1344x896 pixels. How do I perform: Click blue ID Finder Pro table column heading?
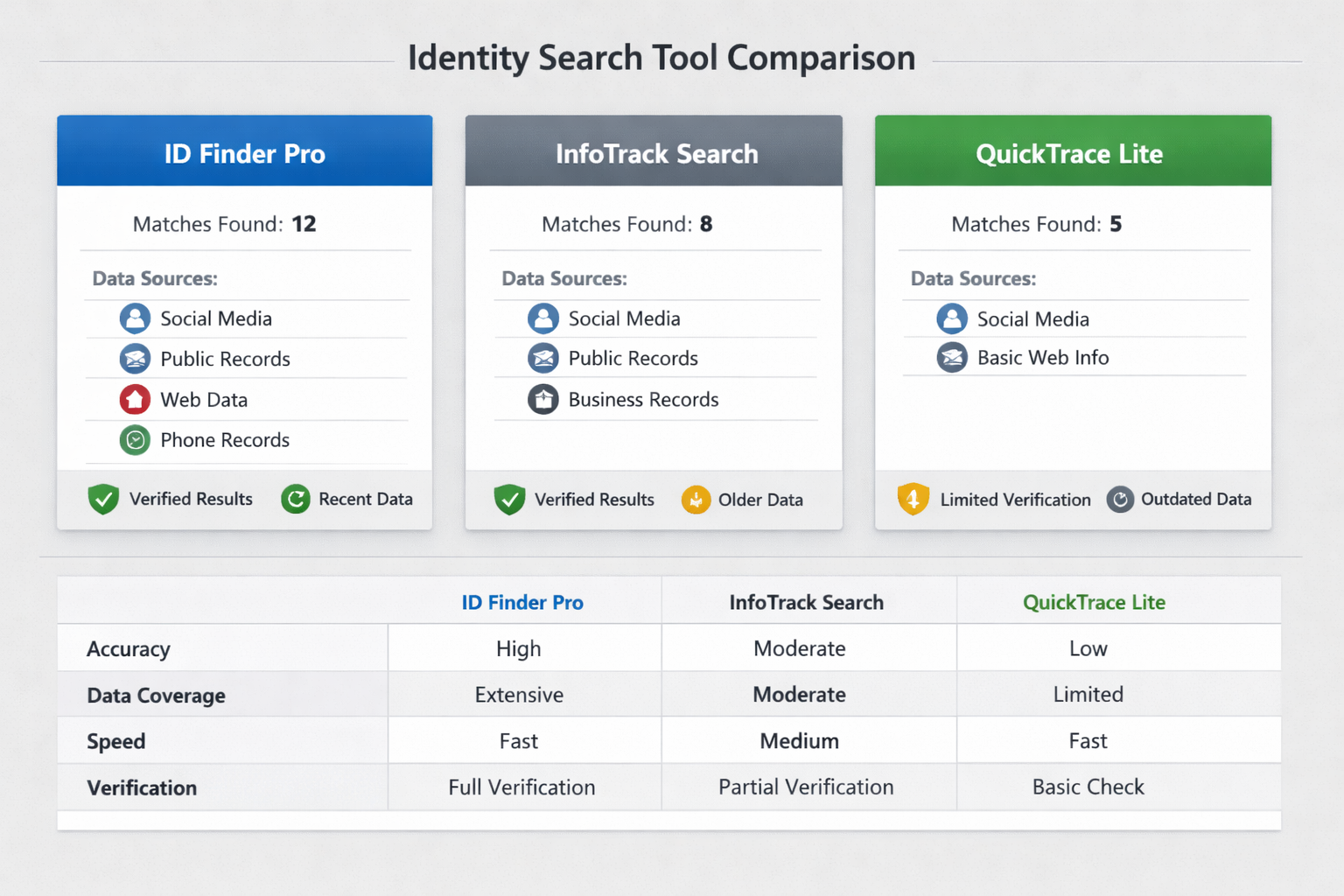pyautogui.click(x=522, y=603)
